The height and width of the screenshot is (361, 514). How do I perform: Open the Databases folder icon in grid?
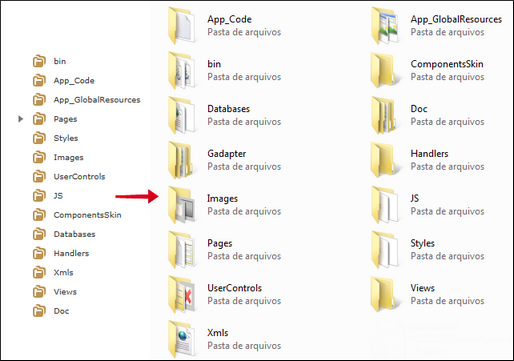coord(182,115)
